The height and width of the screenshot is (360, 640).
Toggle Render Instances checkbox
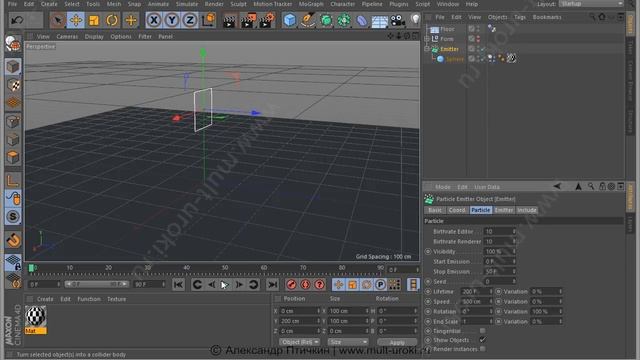[482, 349]
